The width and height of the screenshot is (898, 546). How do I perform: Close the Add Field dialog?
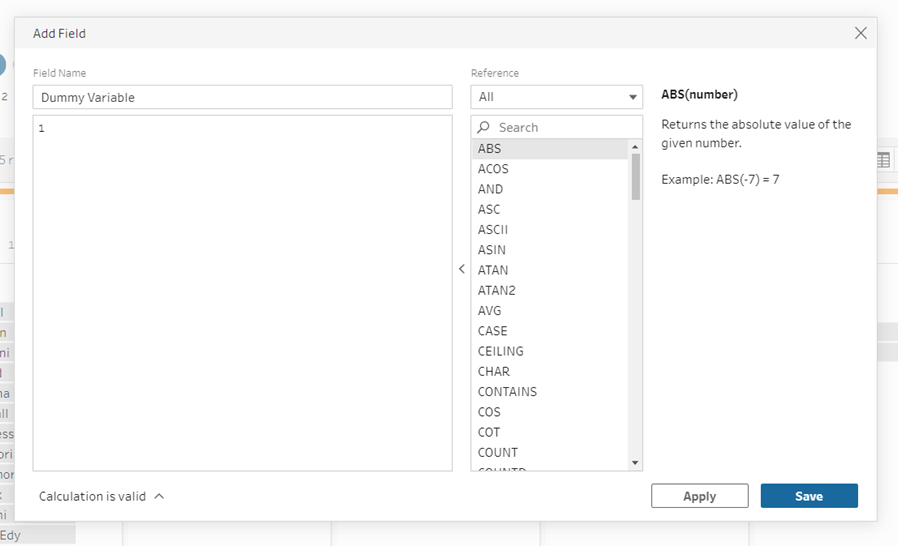pyautogui.click(x=860, y=33)
